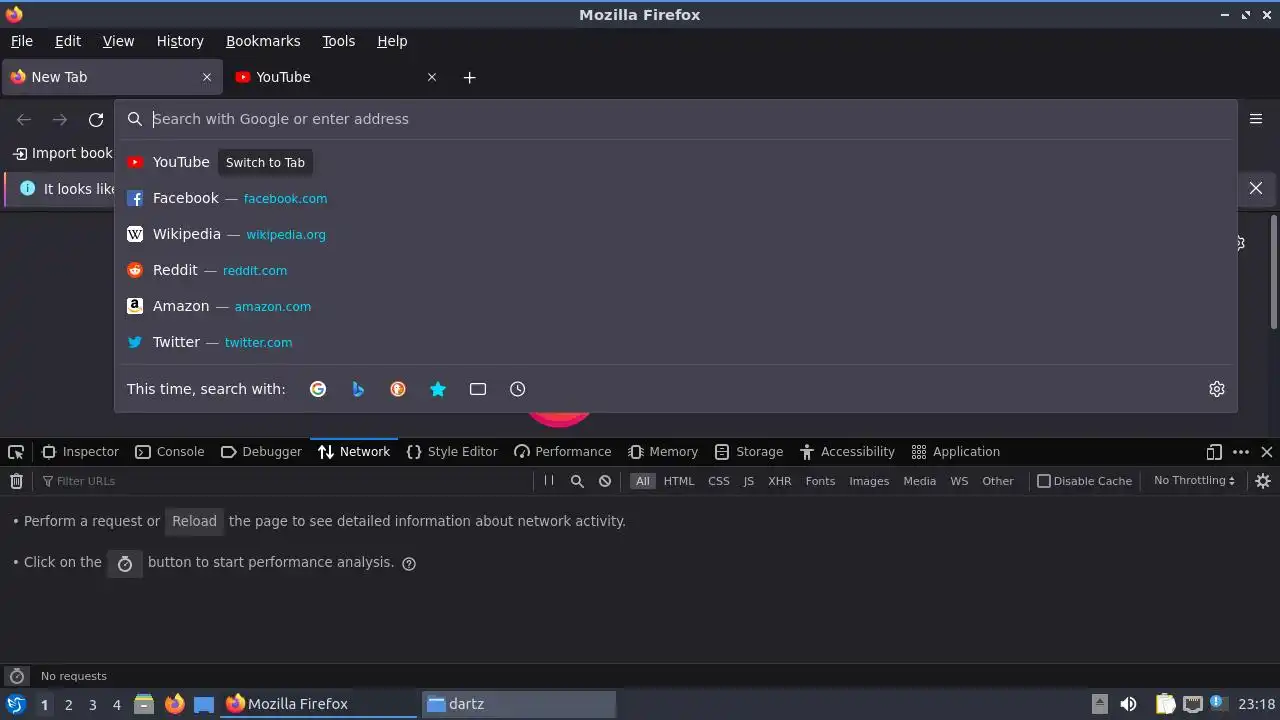This screenshot has width=1280, height=720.
Task: Open Network settings gear icon
Action: [1263, 481]
